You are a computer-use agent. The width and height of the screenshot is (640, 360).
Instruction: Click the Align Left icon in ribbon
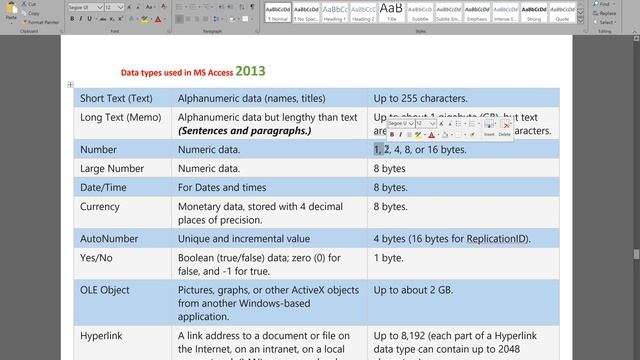(179, 19)
